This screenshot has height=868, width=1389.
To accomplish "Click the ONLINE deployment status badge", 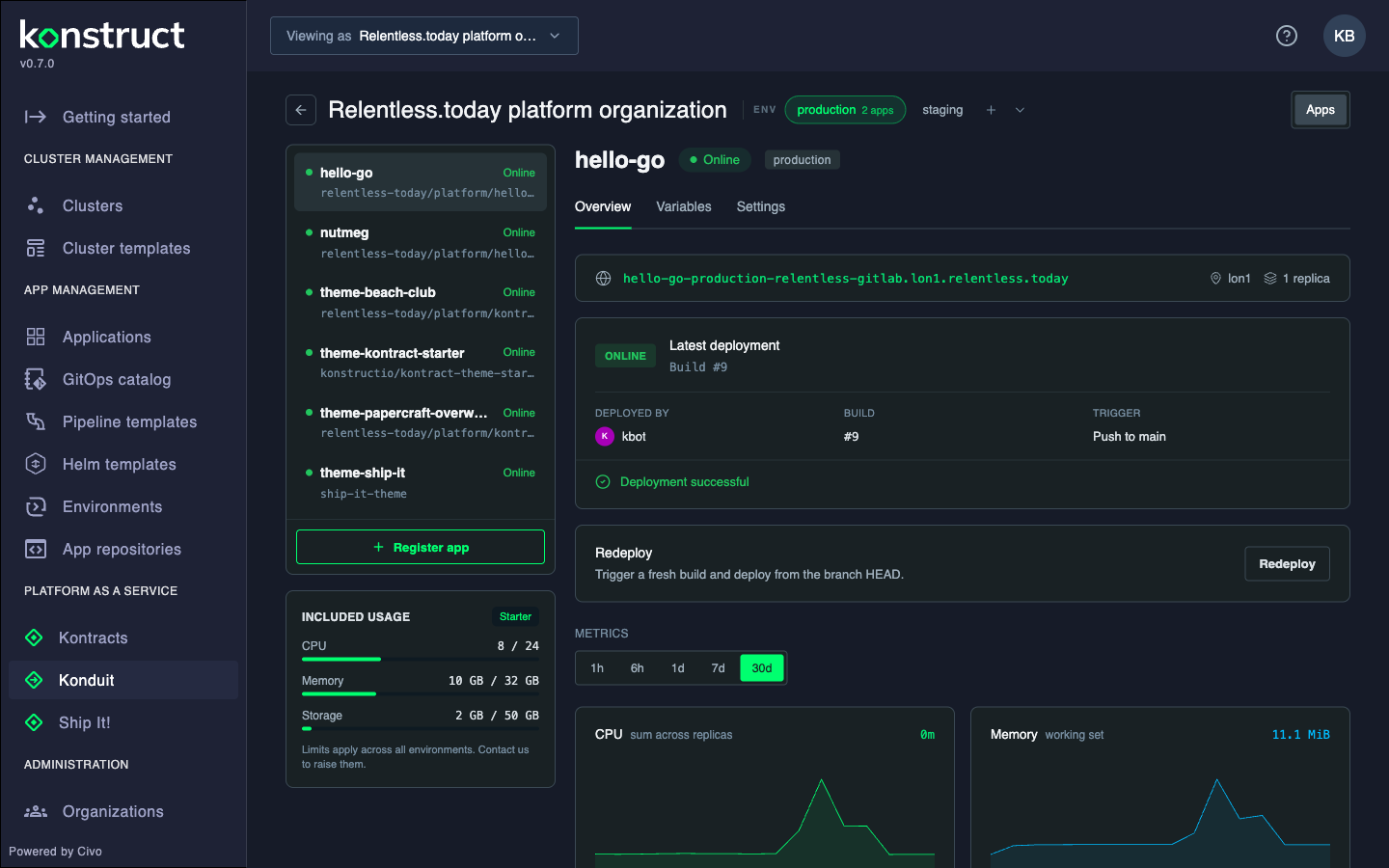I will tap(625, 356).
